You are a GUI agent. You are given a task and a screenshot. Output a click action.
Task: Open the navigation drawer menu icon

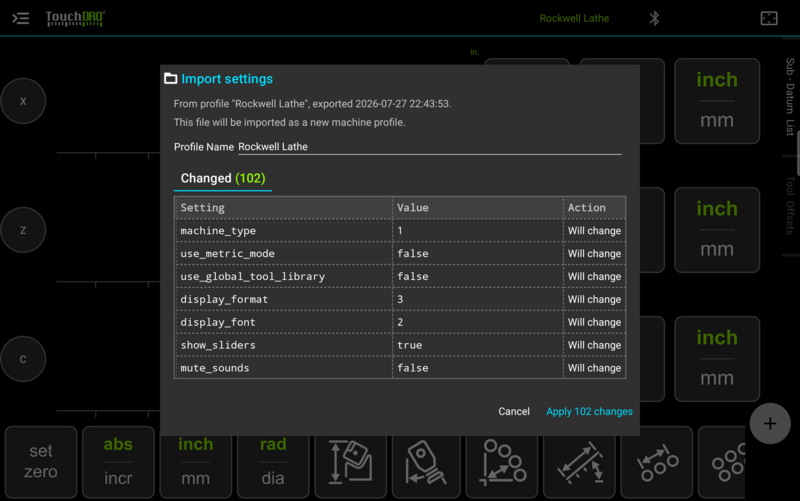click(x=20, y=19)
